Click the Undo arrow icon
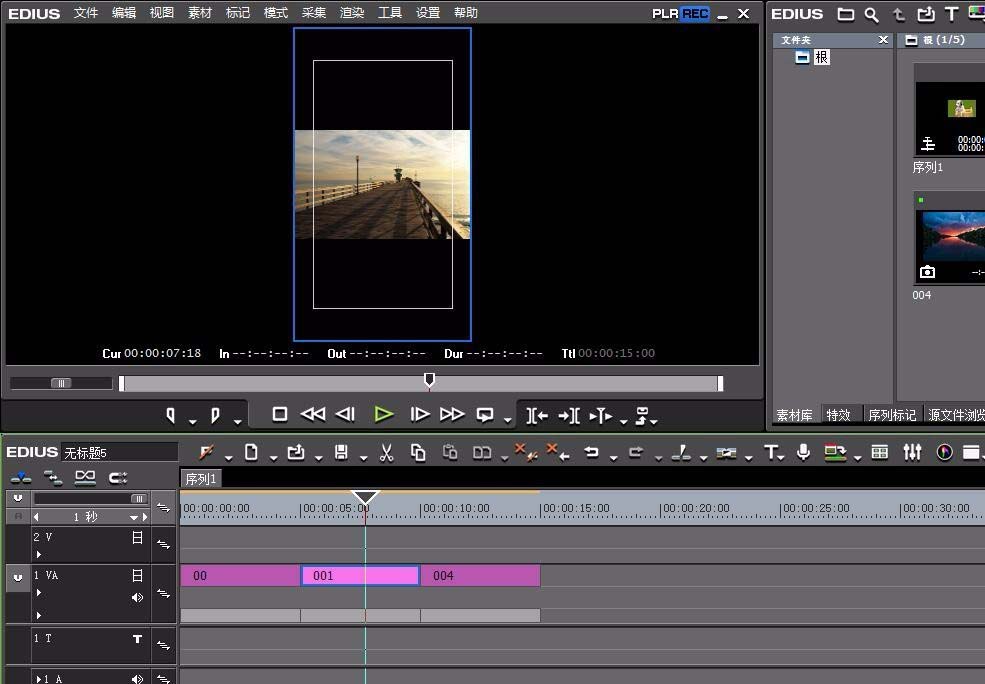Screen dimensions: 985x684 pos(591,453)
